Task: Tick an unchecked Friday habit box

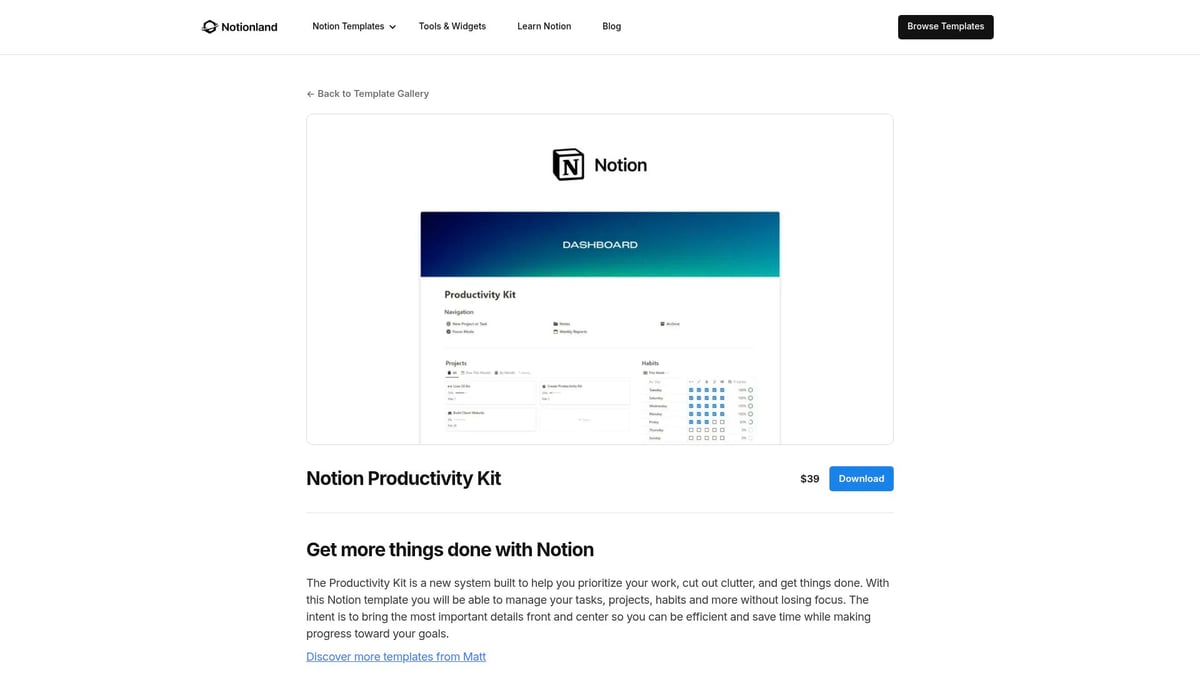Action: click(x=714, y=422)
